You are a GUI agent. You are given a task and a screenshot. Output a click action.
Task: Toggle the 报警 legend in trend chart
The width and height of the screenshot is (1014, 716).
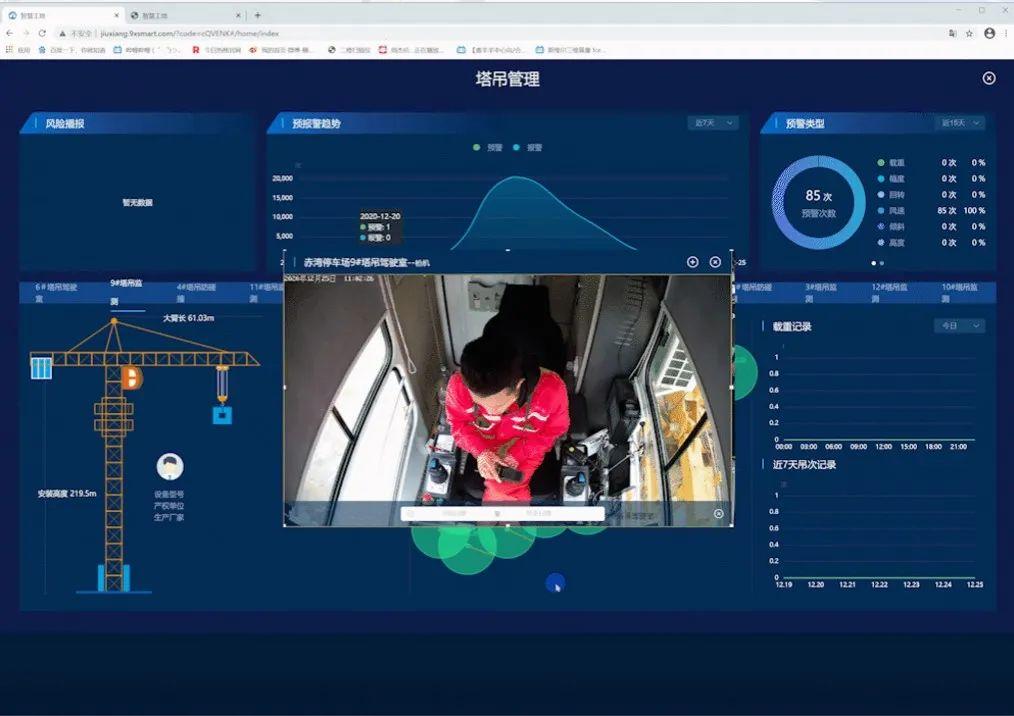click(527, 147)
